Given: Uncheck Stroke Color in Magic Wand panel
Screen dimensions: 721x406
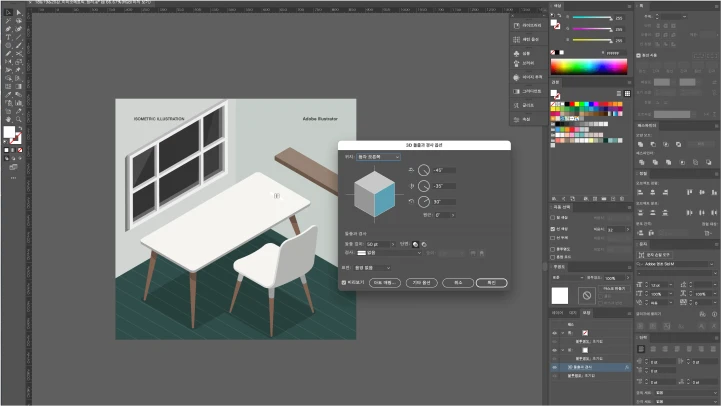Looking at the screenshot, I should coord(553,229).
